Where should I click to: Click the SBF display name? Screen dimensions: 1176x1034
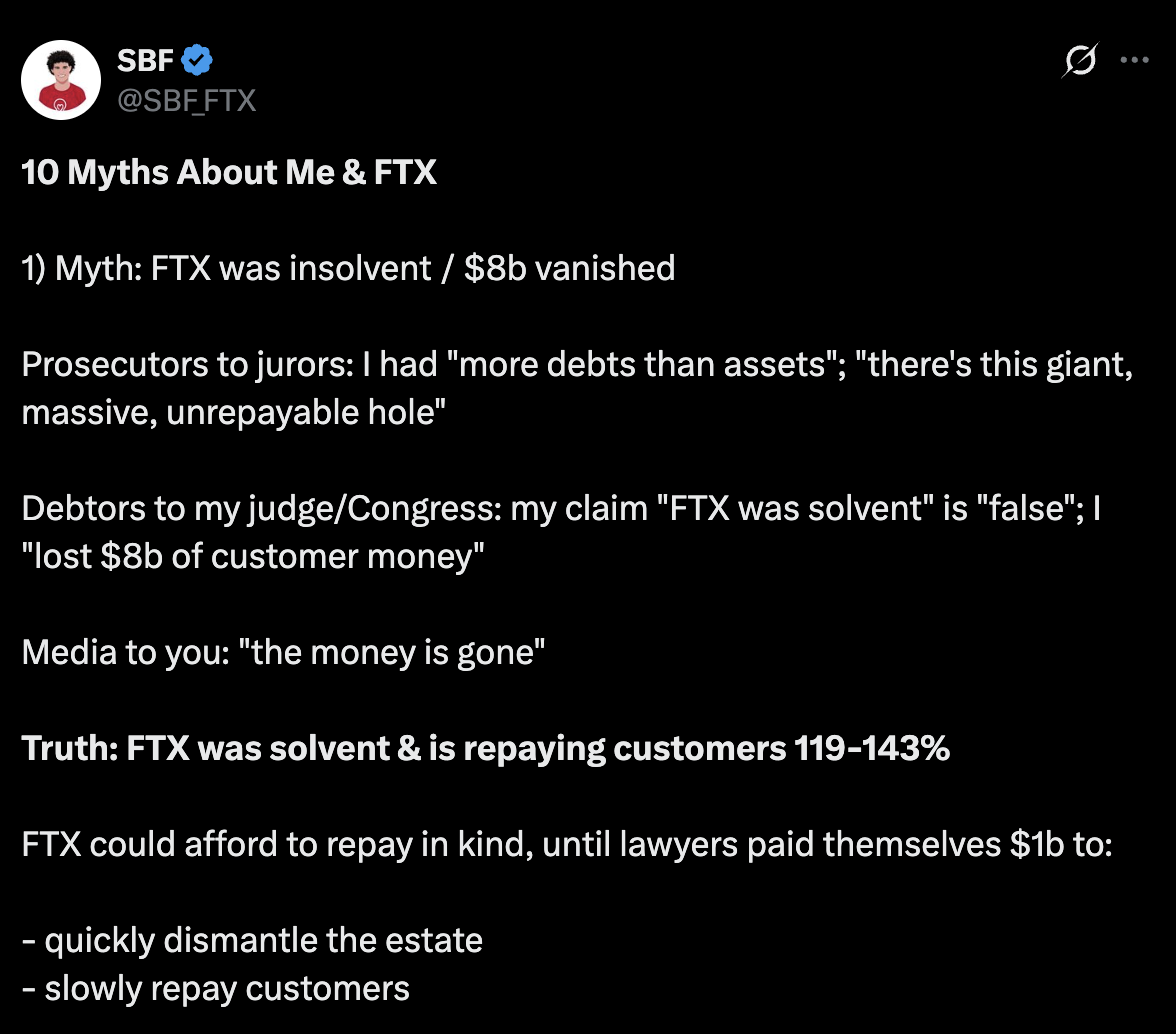(x=144, y=61)
